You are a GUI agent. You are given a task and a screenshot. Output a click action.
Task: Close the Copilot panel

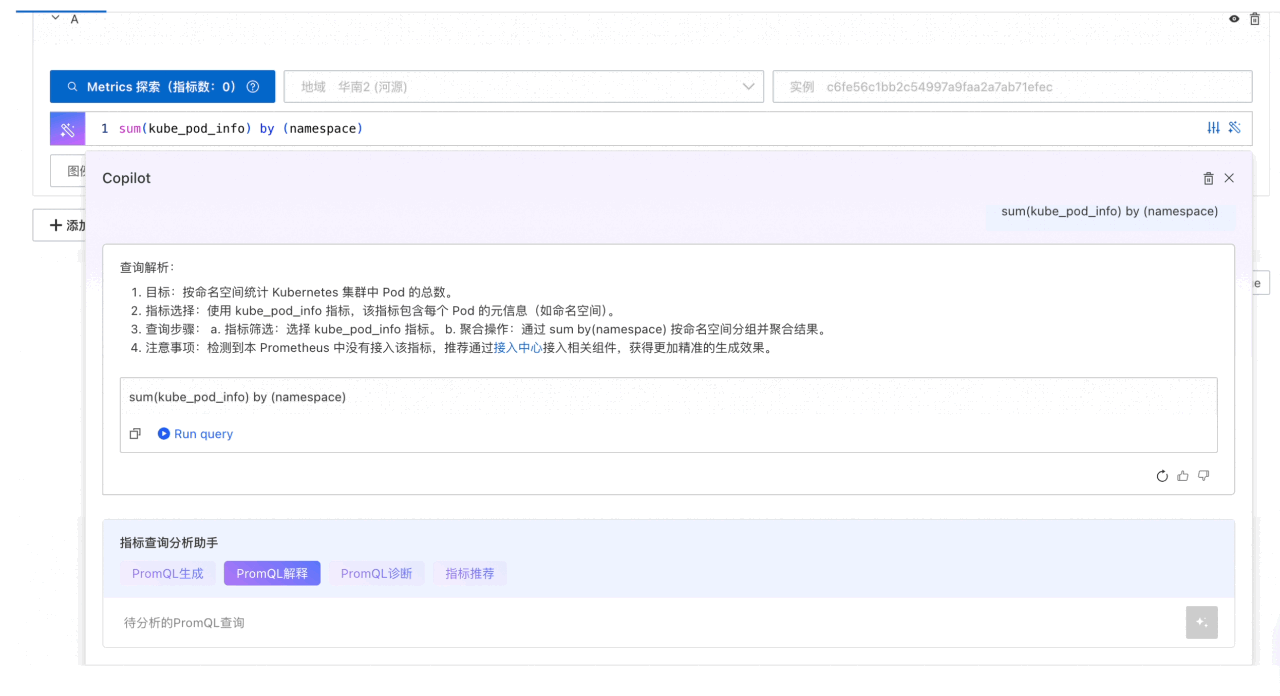tap(1229, 178)
